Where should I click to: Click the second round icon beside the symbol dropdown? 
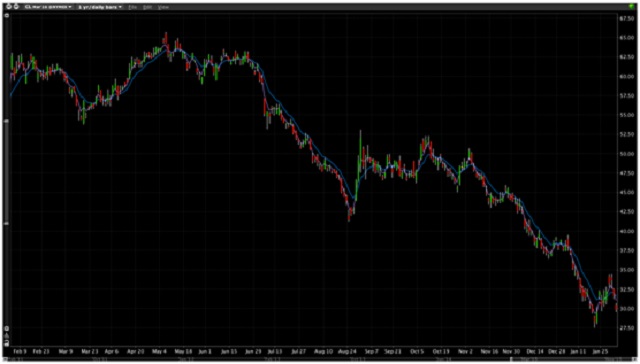coord(16,7)
